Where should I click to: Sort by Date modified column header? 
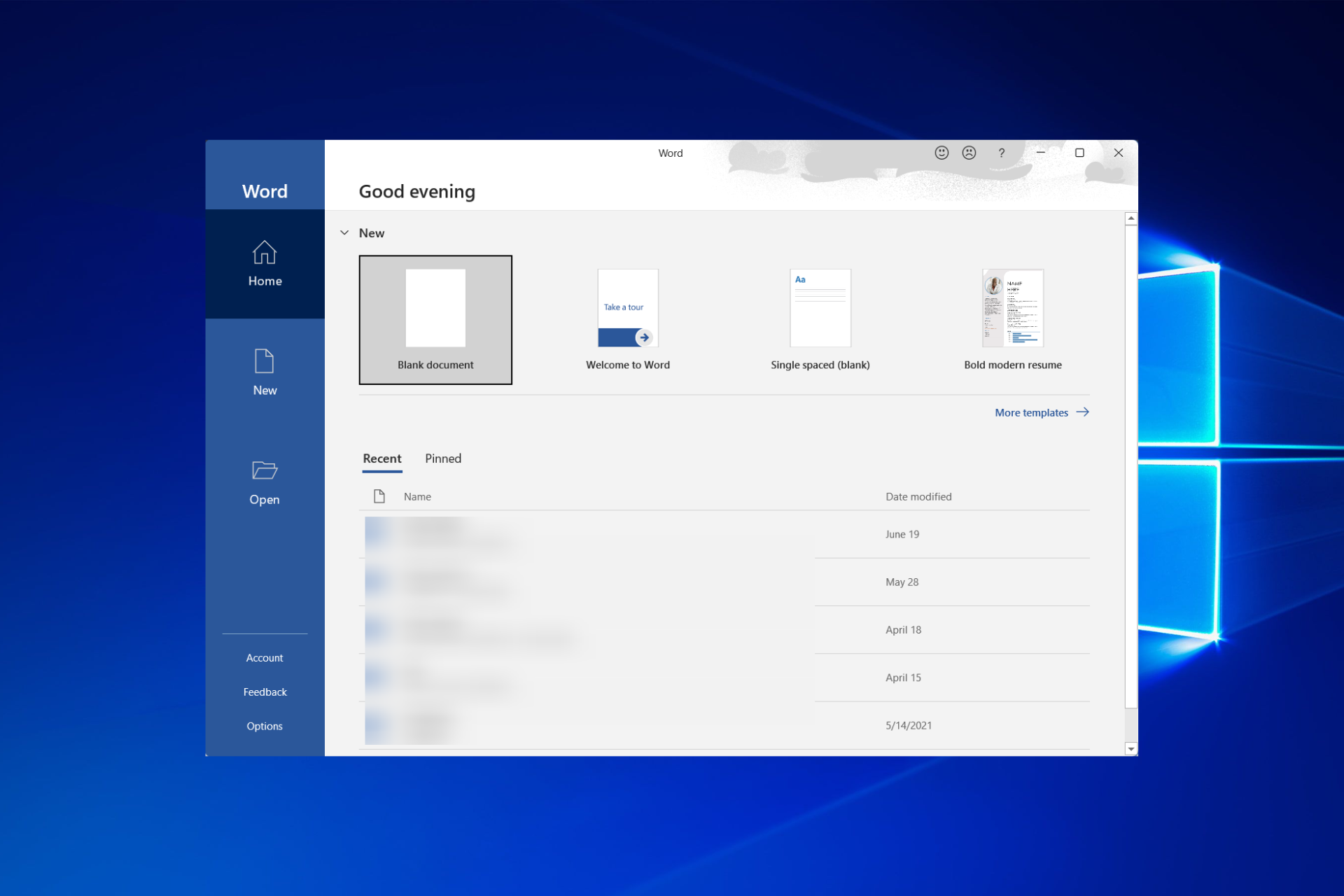click(x=918, y=496)
